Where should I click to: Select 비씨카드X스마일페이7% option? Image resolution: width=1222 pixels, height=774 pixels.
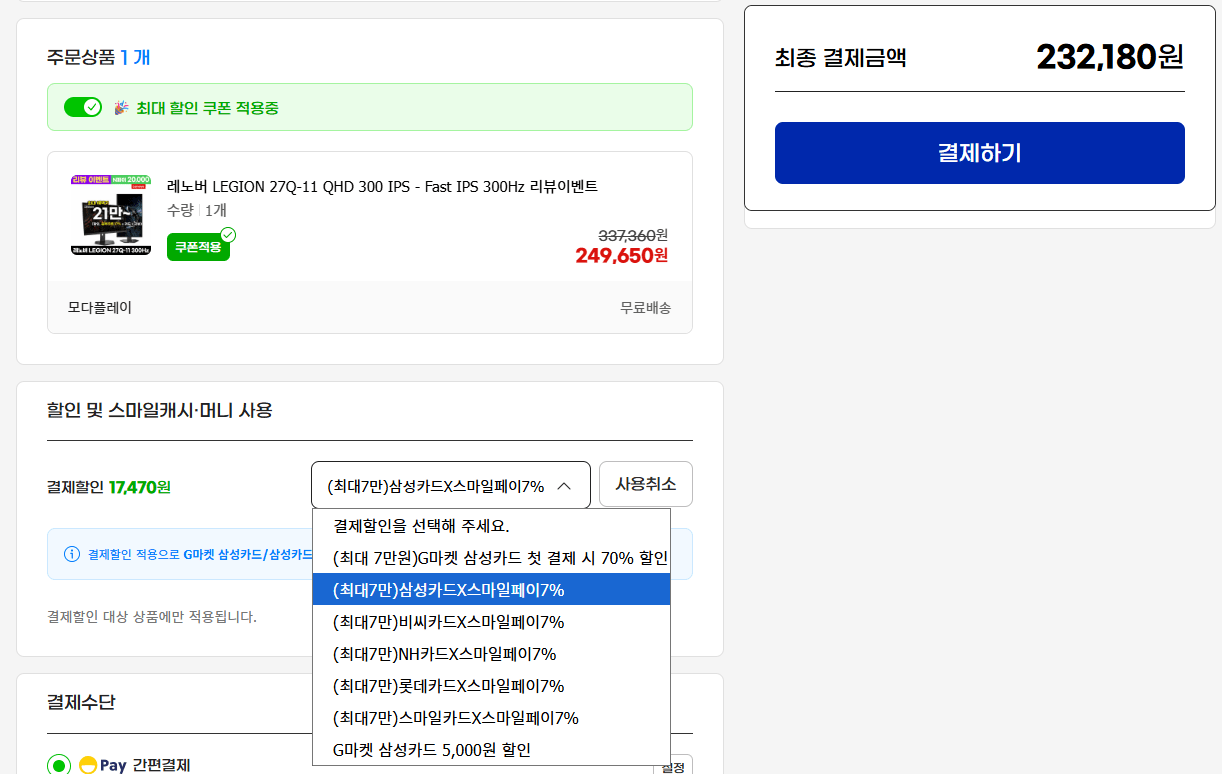(491, 622)
